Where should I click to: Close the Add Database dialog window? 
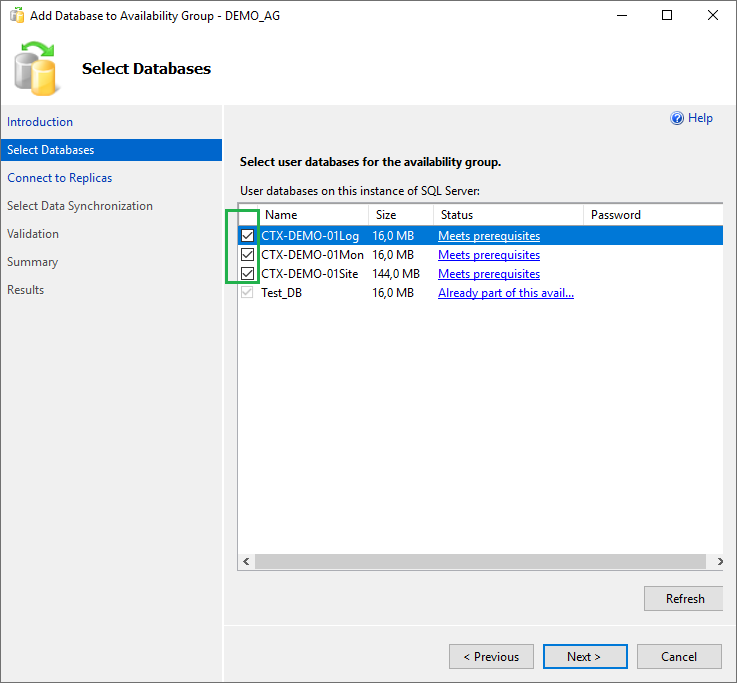[713, 16]
